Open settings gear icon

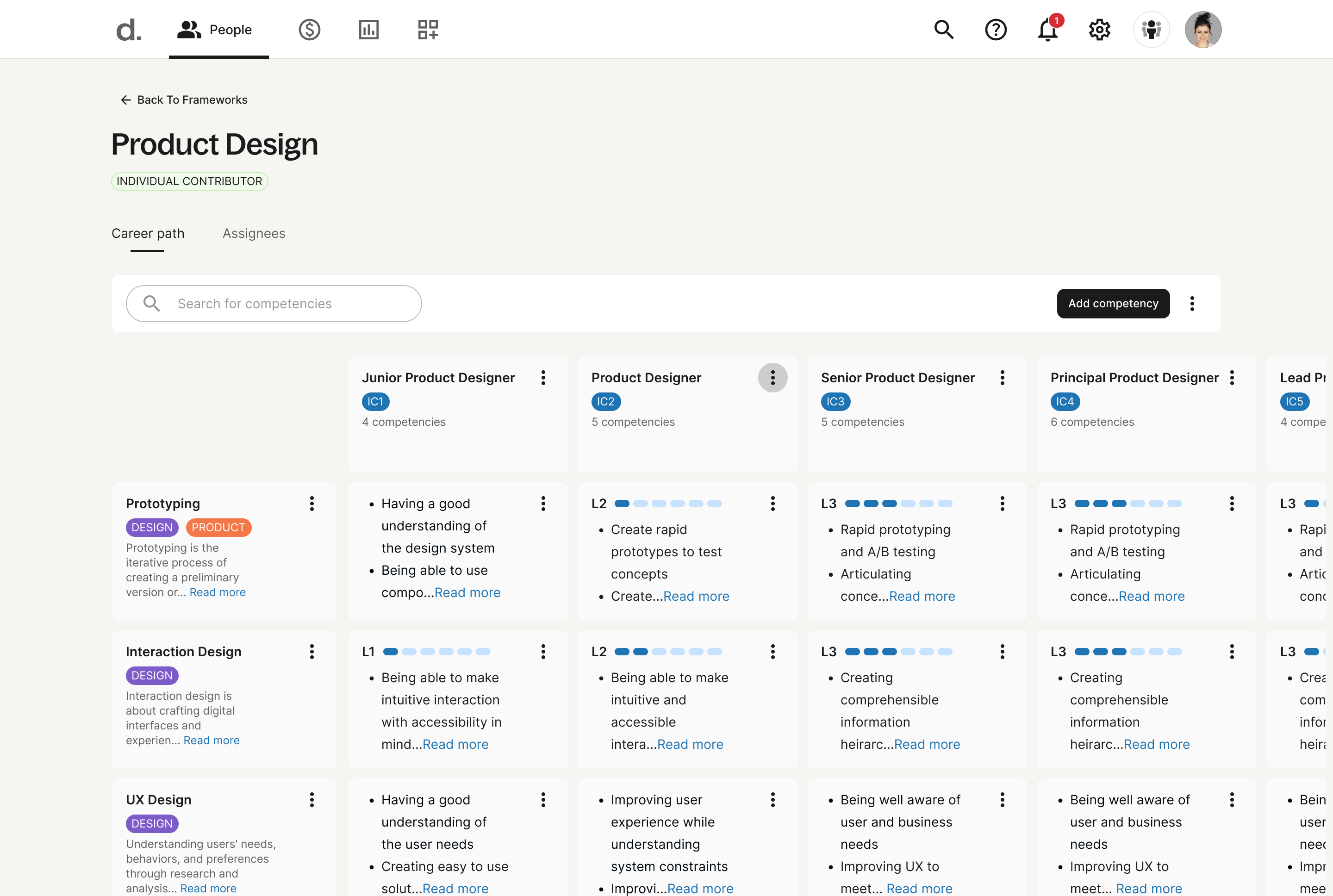click(1099, 30)
